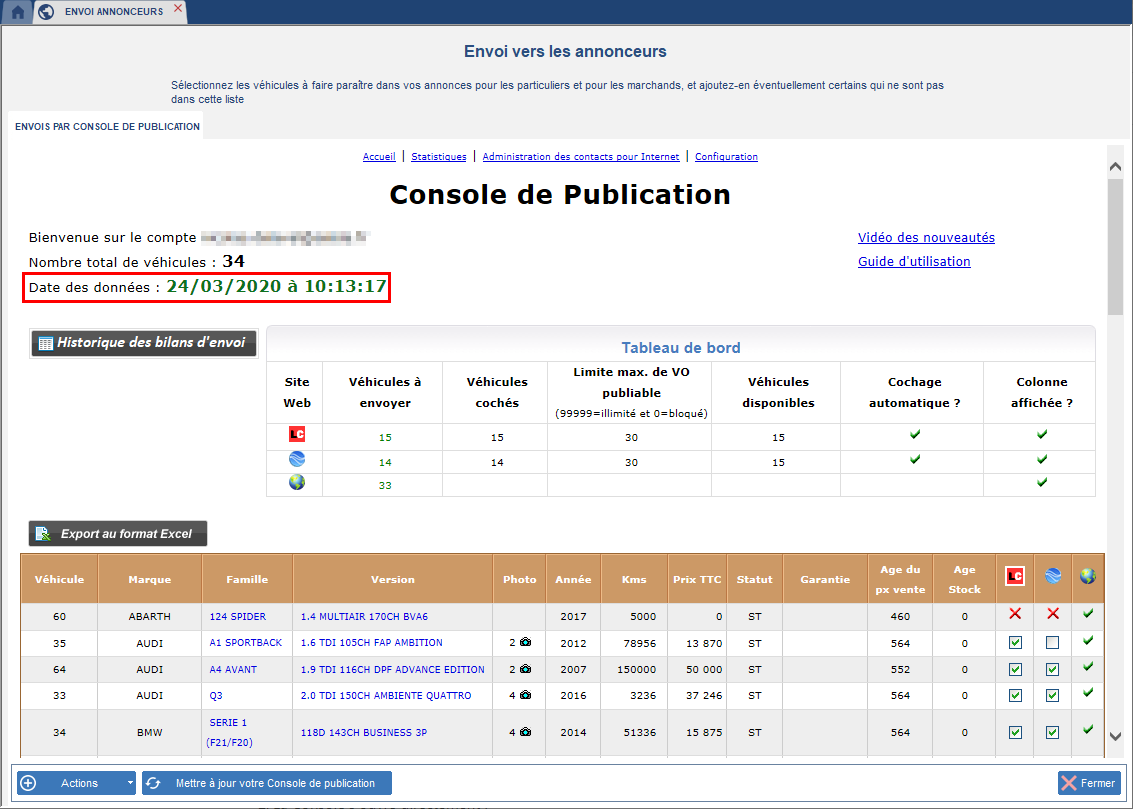Click the earth globe site icon in Tableau de bord

[x=296, y=483]
